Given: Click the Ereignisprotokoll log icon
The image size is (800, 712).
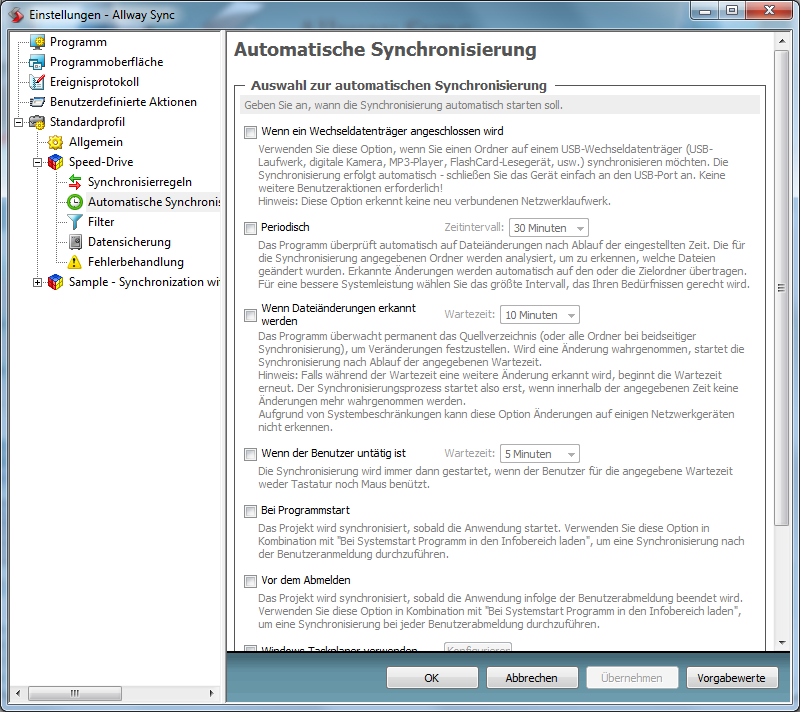Looking at the screenshot, I should pyautogui.click(x=37, y=82).
